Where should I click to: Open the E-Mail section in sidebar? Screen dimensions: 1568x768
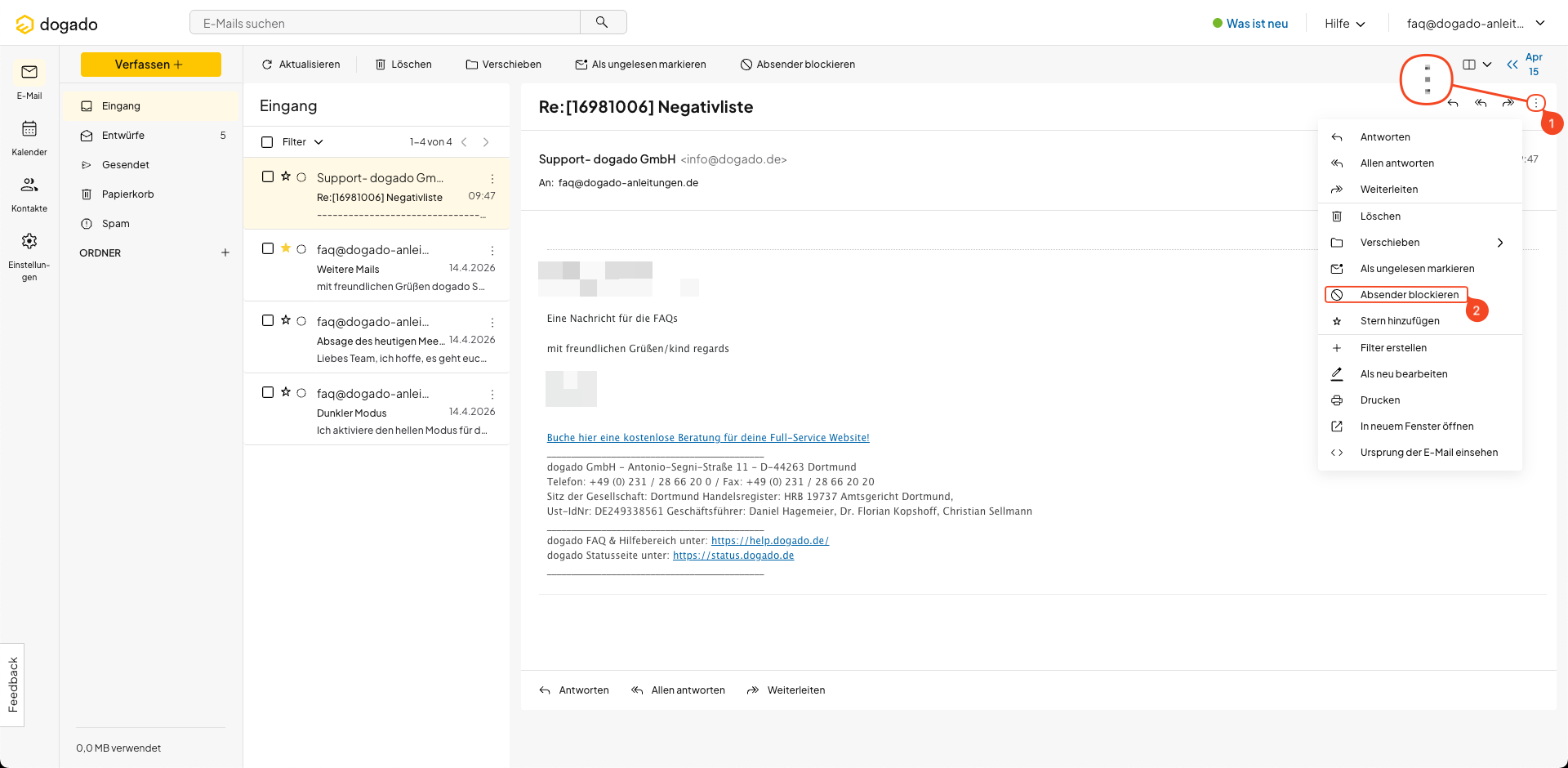point(29,81)
